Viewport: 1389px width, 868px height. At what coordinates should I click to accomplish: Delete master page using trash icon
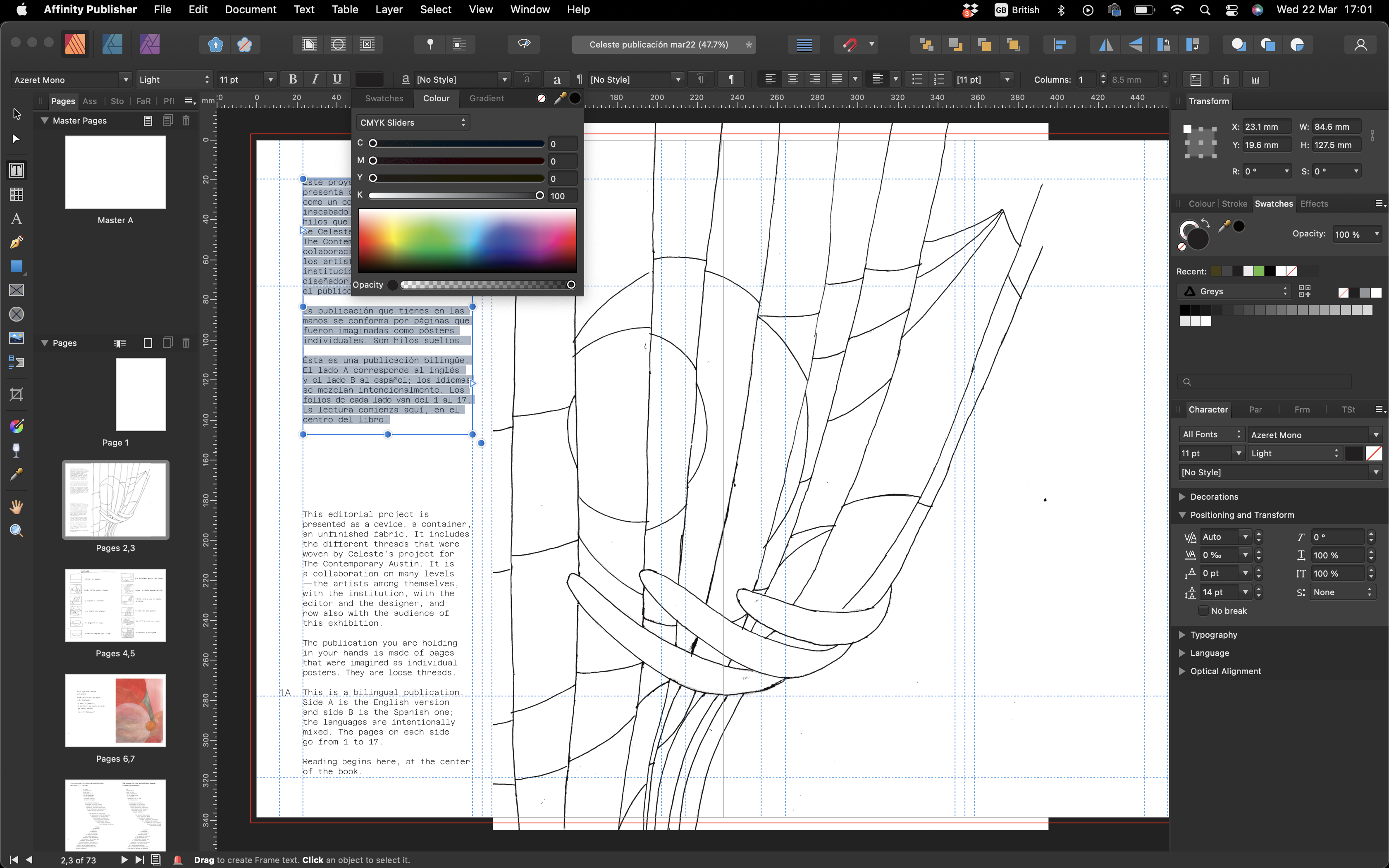(x=186, y=121)
